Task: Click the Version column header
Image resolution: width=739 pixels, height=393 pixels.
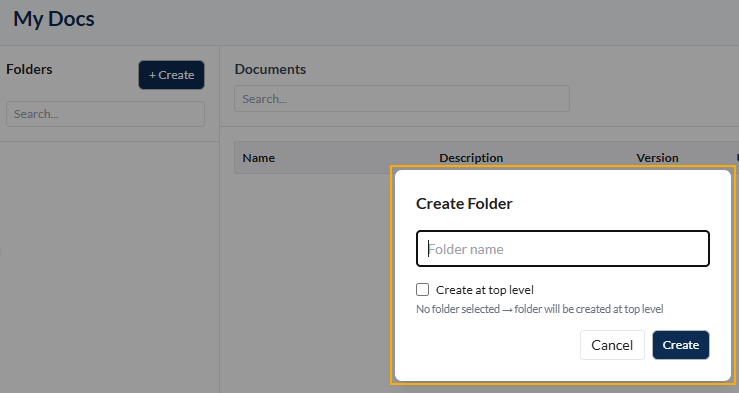Action: coord(657,158)
